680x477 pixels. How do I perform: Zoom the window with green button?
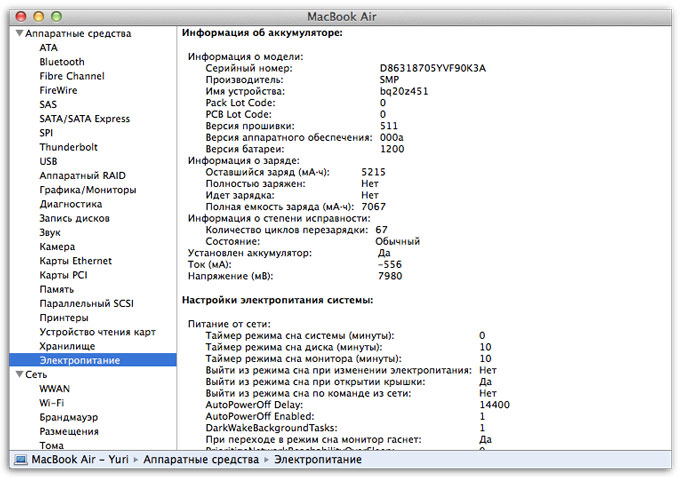click(x=56, y=16)
